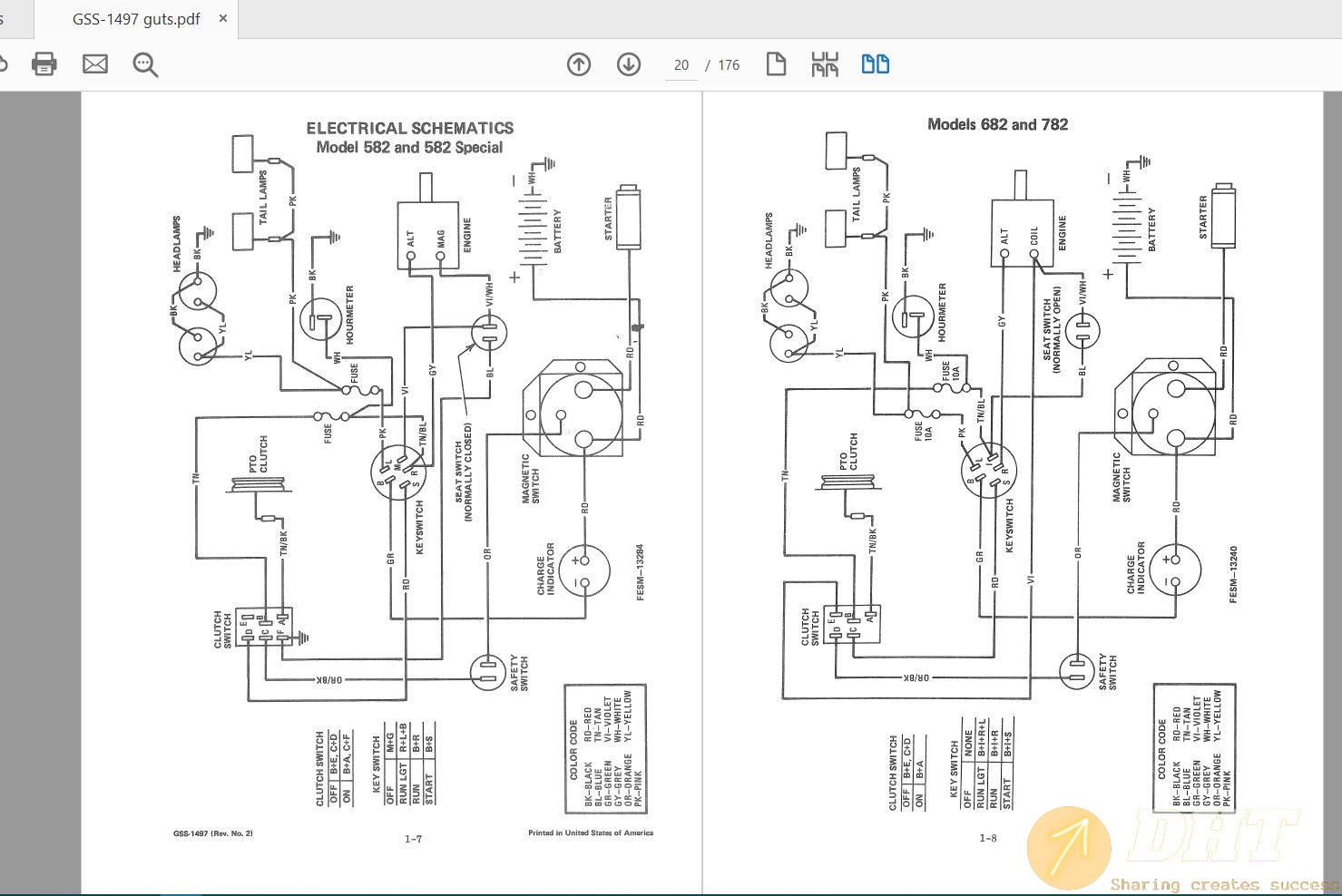This screenshot has width=1342, height=896.
Task: Toggle the blue two-page view icon
Action: pyautogui.click(x=875, y=64)
